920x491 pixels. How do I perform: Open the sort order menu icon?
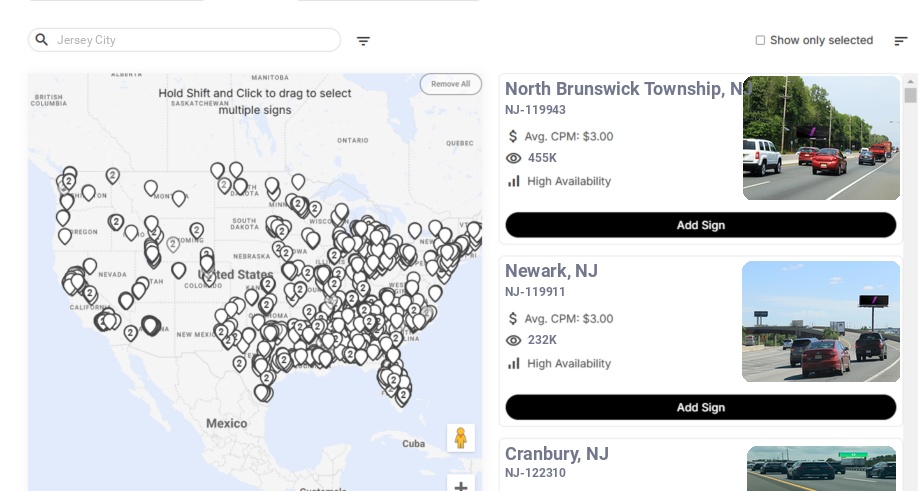(x=900, y=41)
